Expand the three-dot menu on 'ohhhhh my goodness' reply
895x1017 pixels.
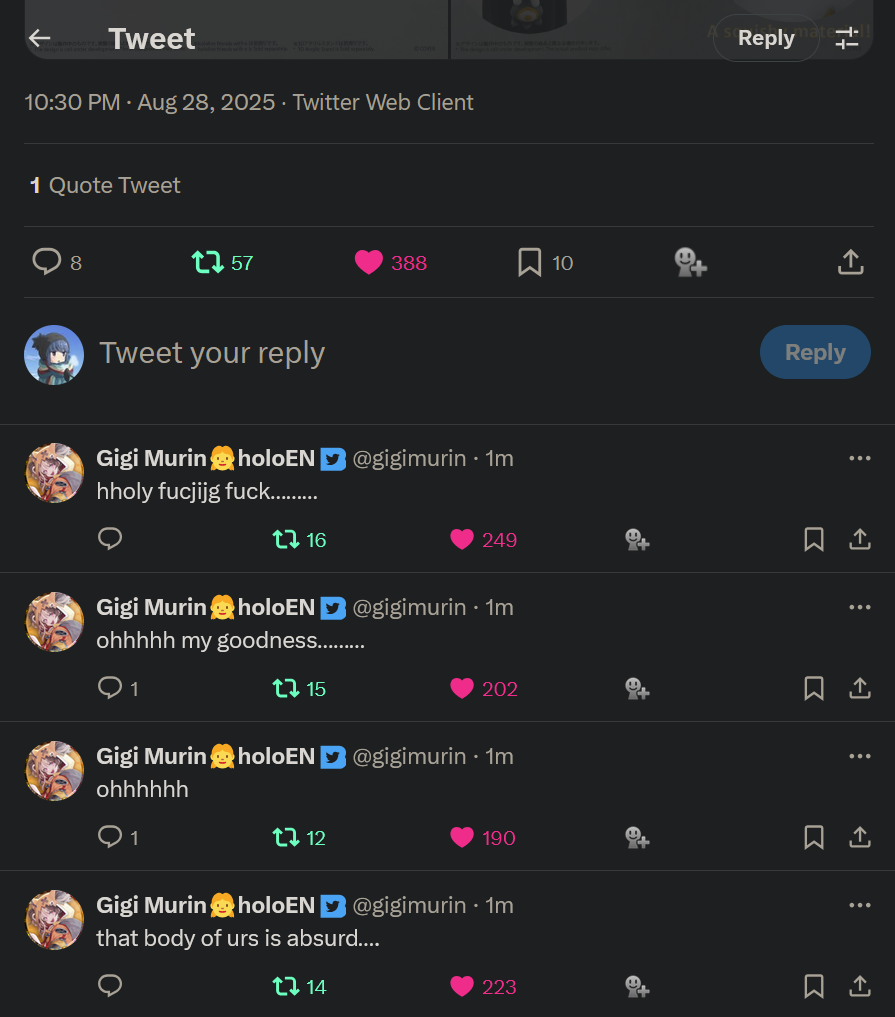point(859,607)
